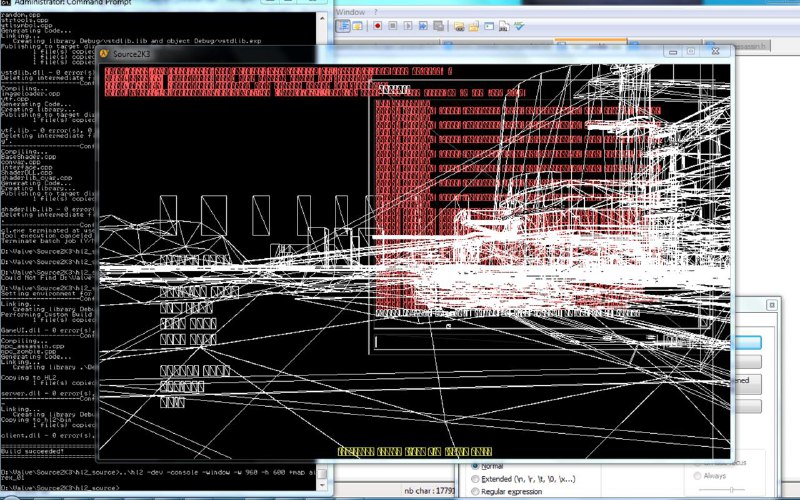Select the Always transparency radio
800x500 pixels.
pyautogui.click(x=697, y=476)
